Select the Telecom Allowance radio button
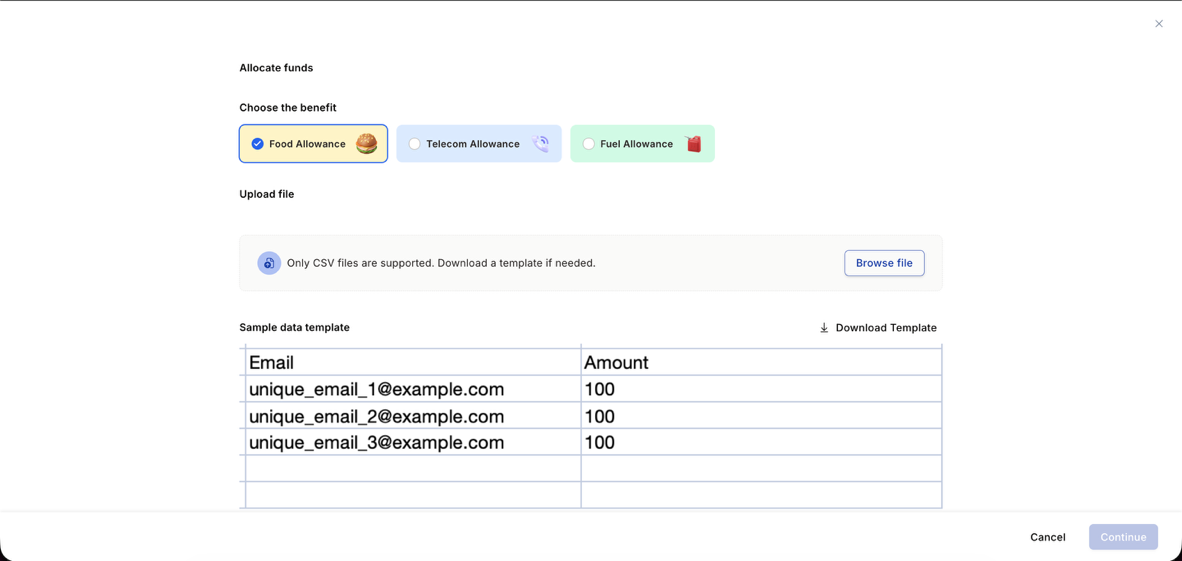Screen dimensions: 1182x561 tap(415, 144)
